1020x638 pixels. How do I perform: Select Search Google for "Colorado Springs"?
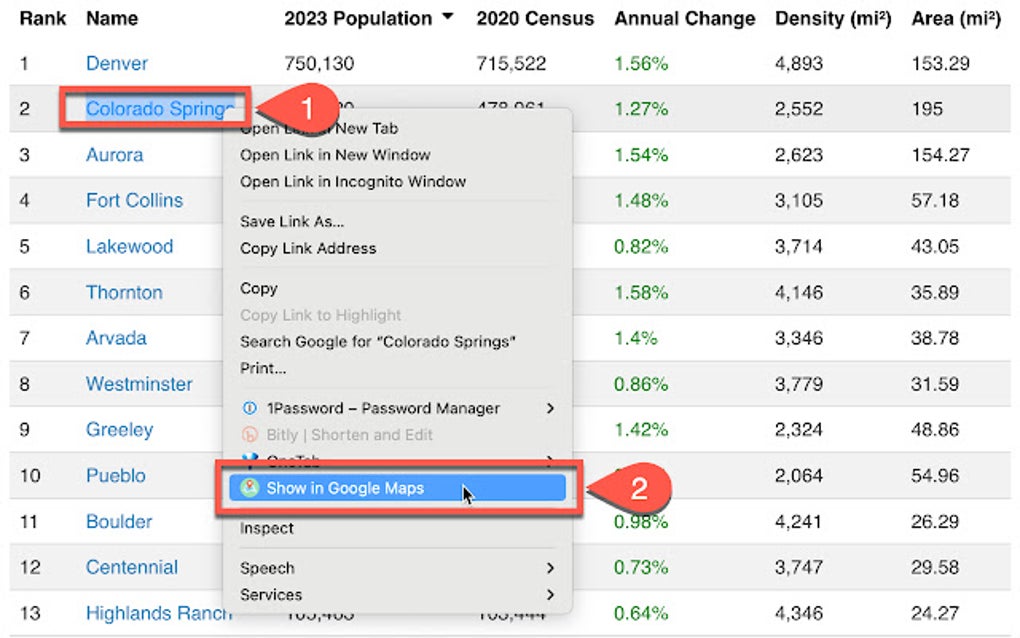coord(378,341)
